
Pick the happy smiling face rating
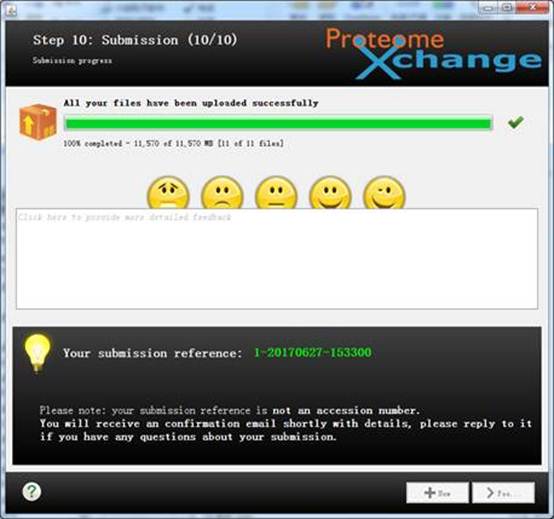coord(330,193)
